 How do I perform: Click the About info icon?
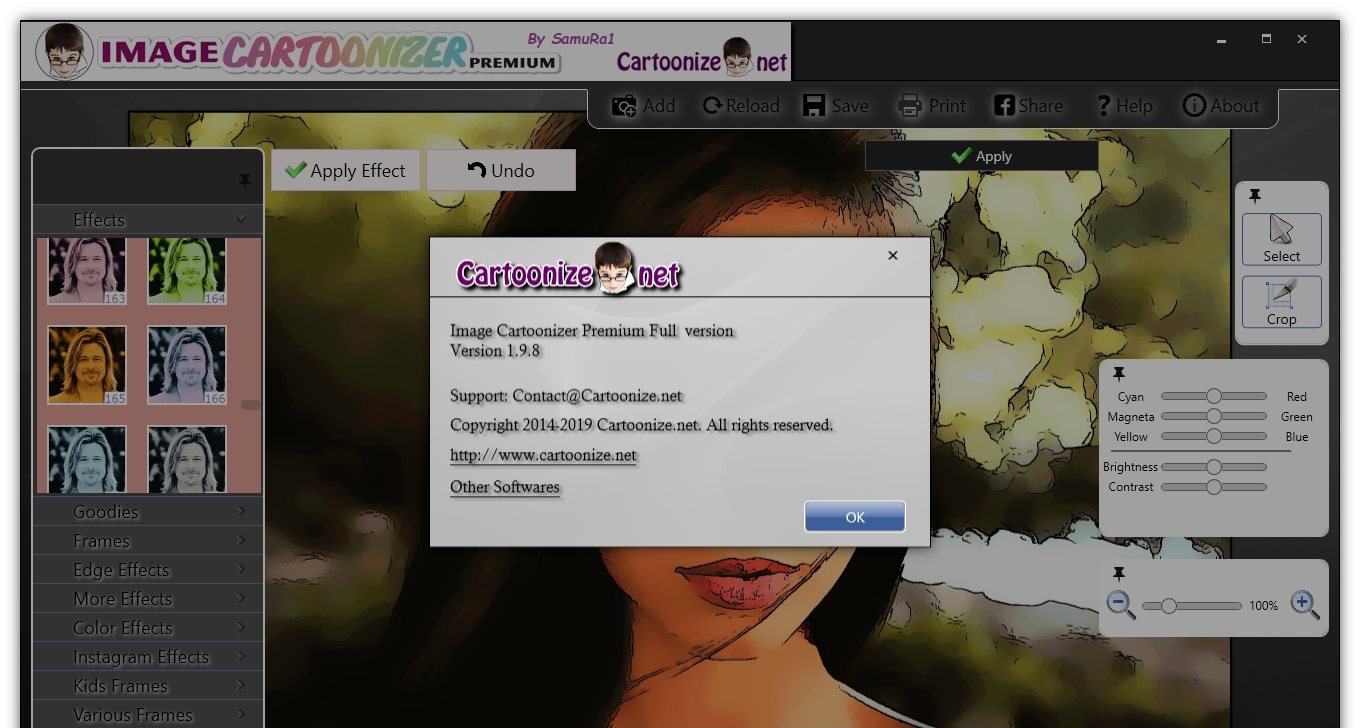(x=1194, y=106)
